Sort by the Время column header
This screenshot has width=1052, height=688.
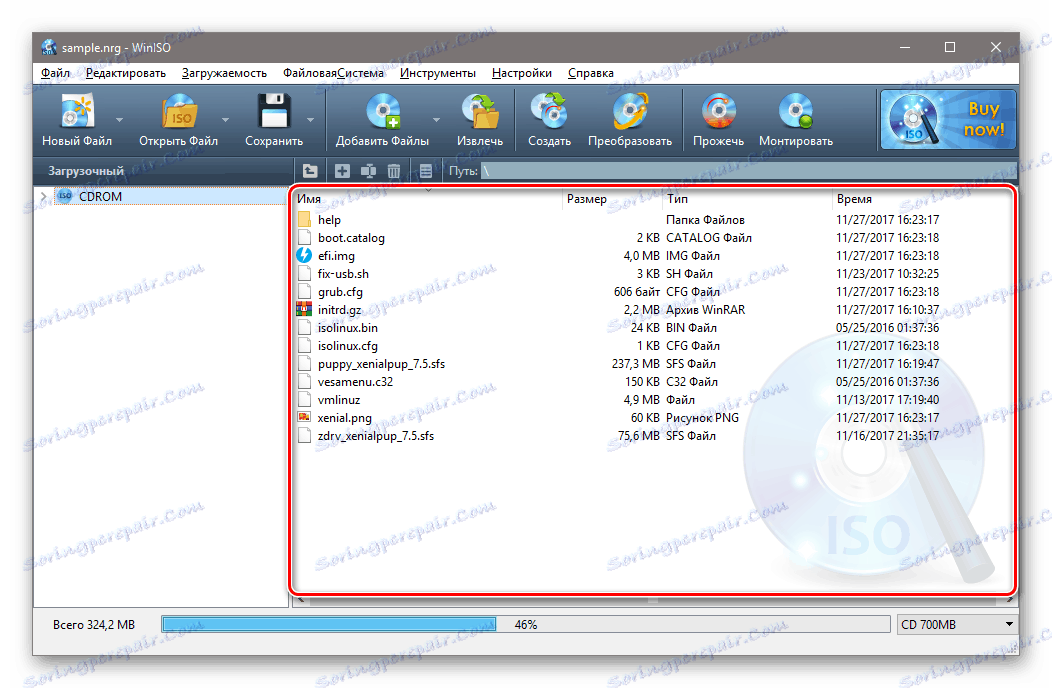(922, 199)
